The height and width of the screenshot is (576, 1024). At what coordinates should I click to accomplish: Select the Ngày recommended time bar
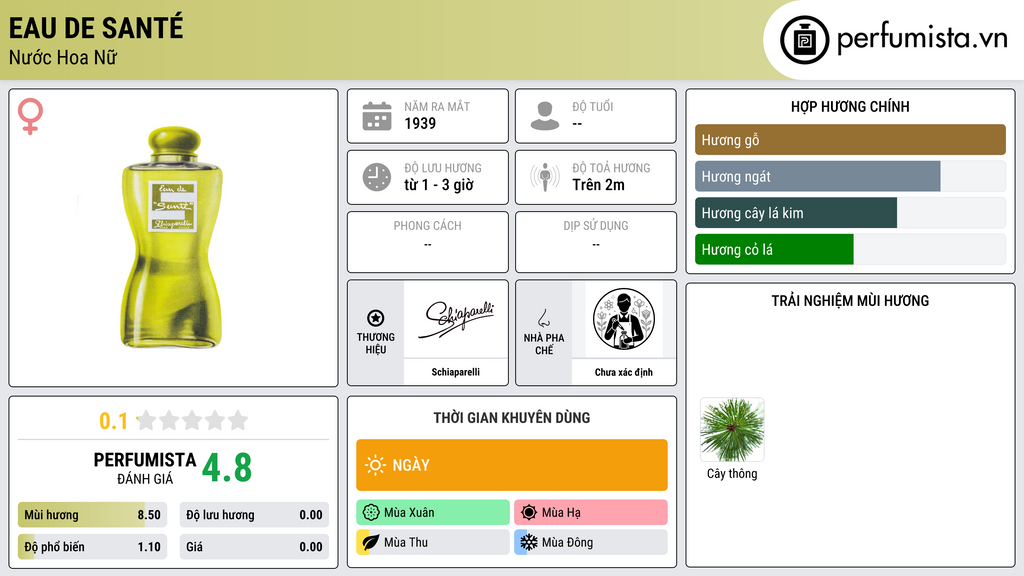[512, 465]
